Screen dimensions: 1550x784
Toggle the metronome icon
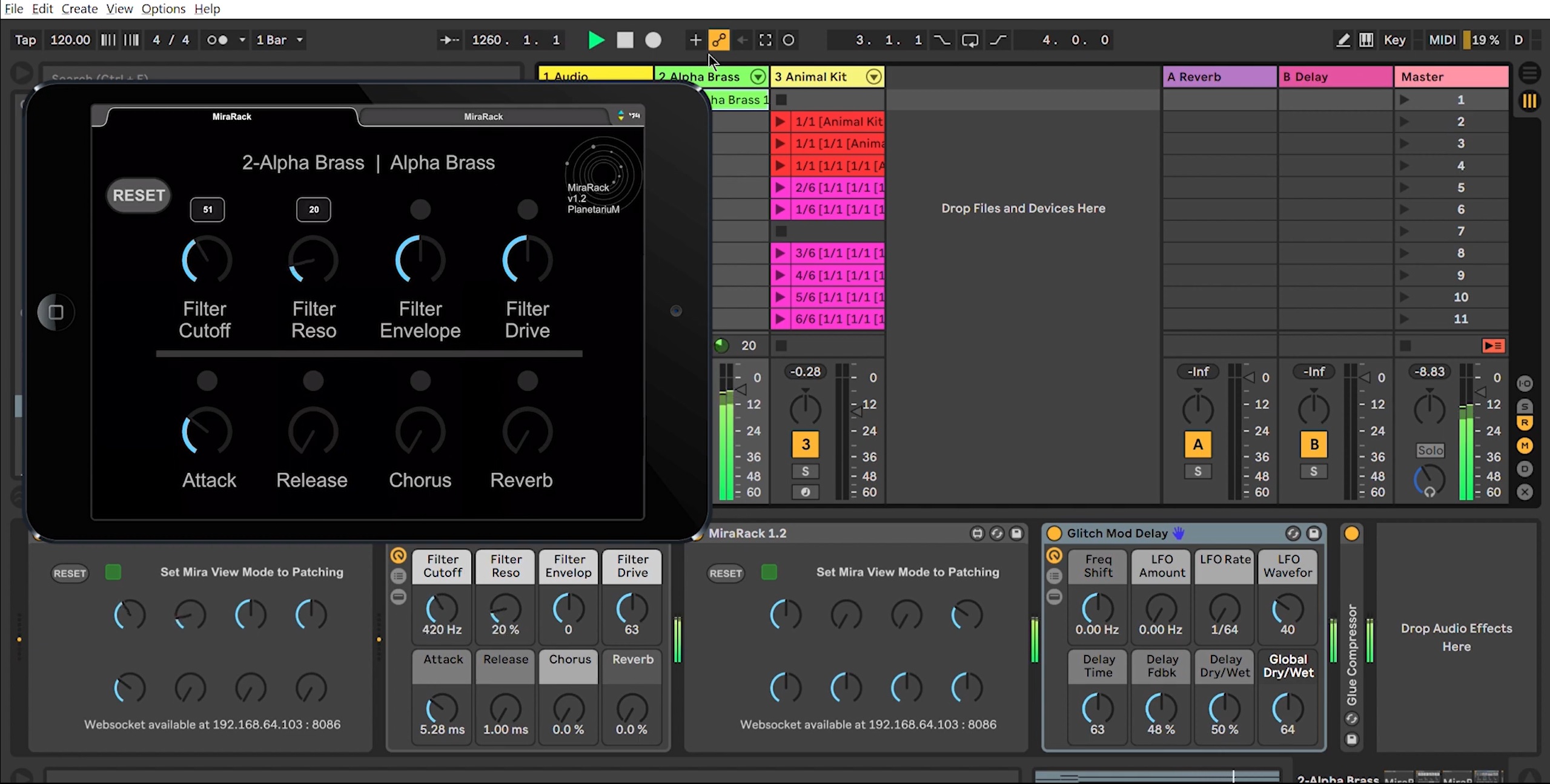[217, 40]
